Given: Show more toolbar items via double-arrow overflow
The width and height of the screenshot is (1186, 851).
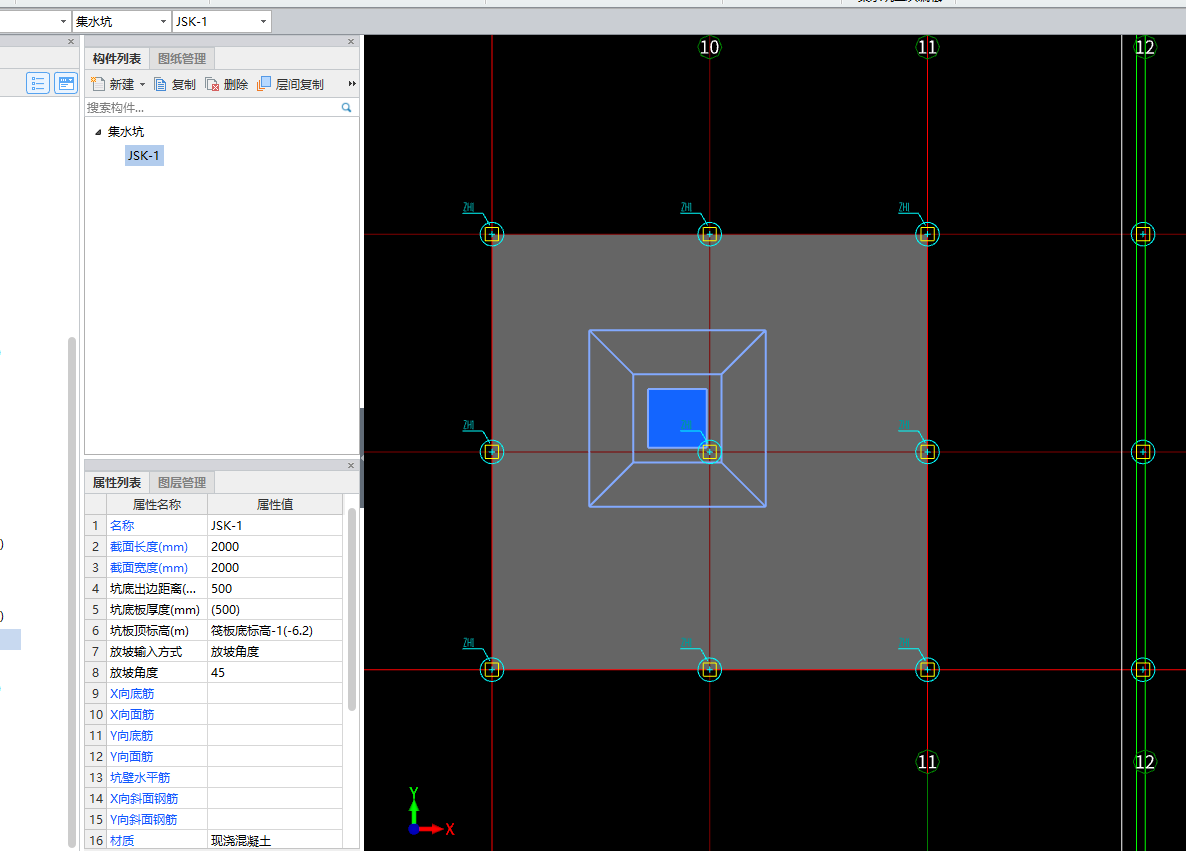Looking at the screenshot, I should click(x=351, y=85).
